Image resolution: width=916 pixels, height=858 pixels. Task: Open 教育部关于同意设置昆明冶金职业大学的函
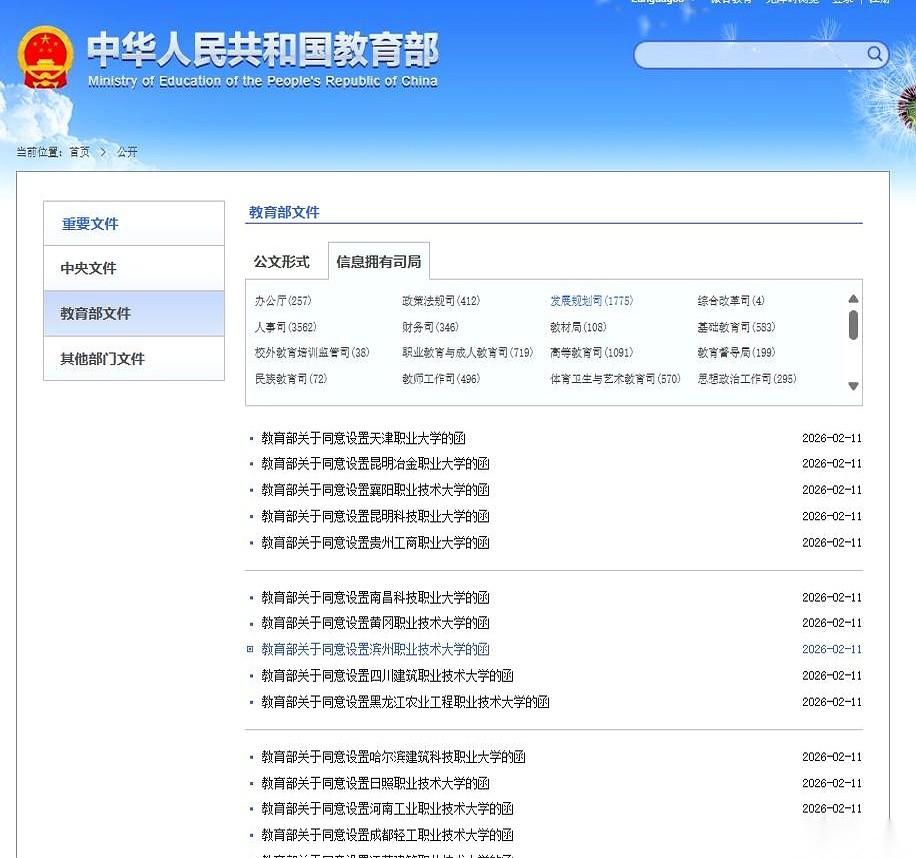coord(378,464)
